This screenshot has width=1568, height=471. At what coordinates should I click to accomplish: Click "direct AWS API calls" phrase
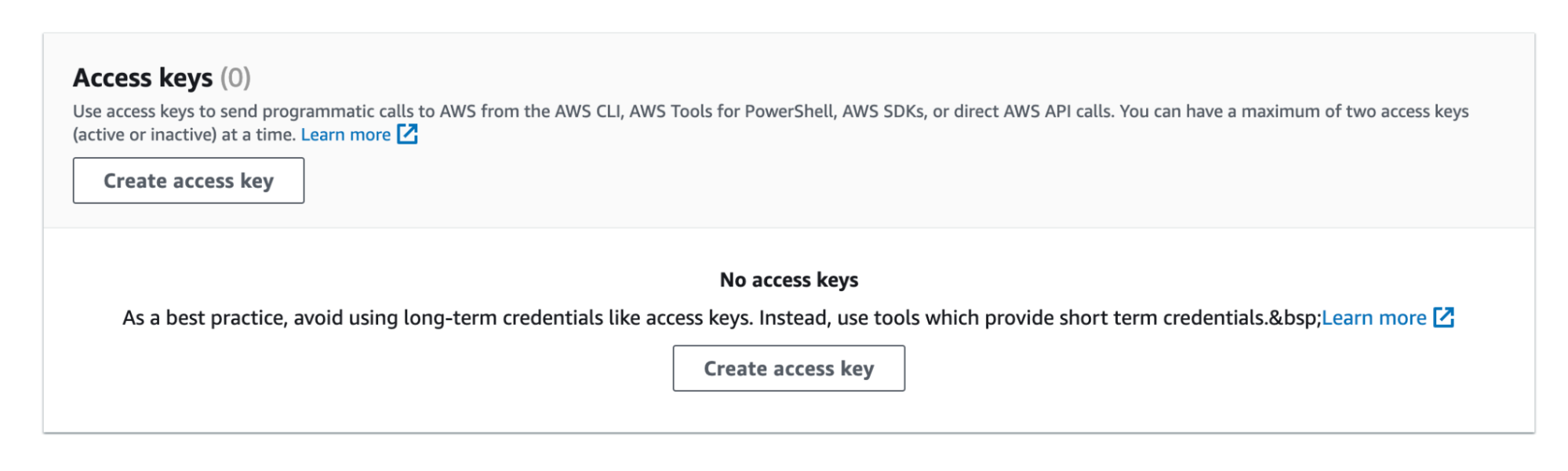coord(1033,111)
